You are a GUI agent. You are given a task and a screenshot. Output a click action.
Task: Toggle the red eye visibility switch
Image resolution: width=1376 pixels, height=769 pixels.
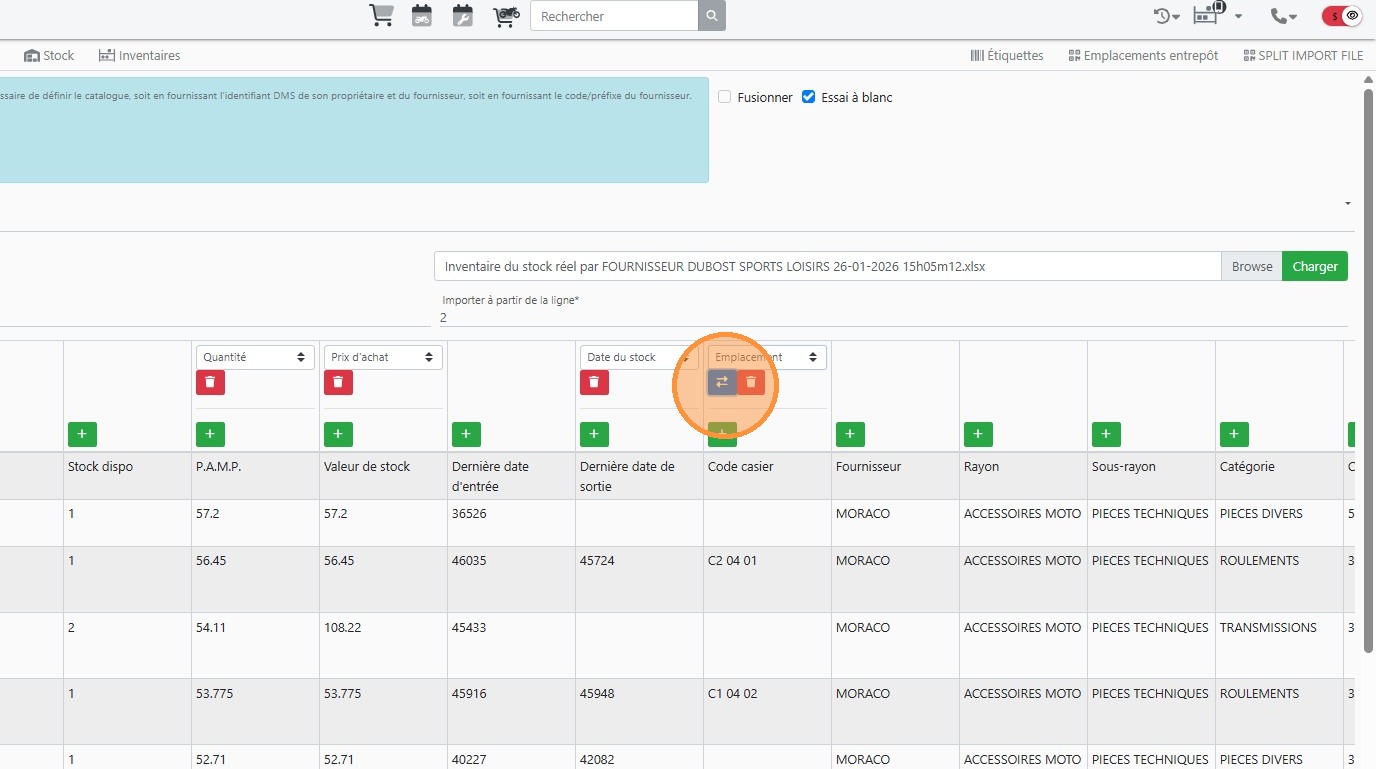pyautogui.click(x=1341, y=16)
